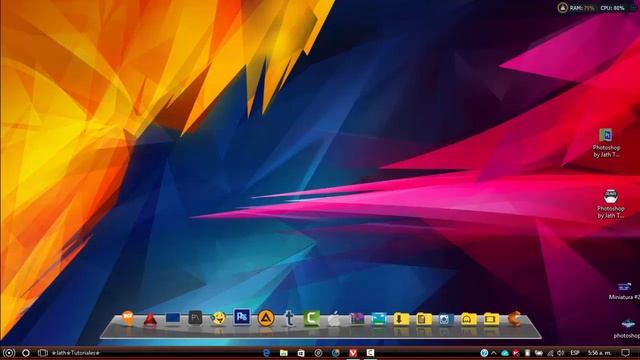Open the red antivirus tray icon

pyautogui.click(x=516, y=353)
